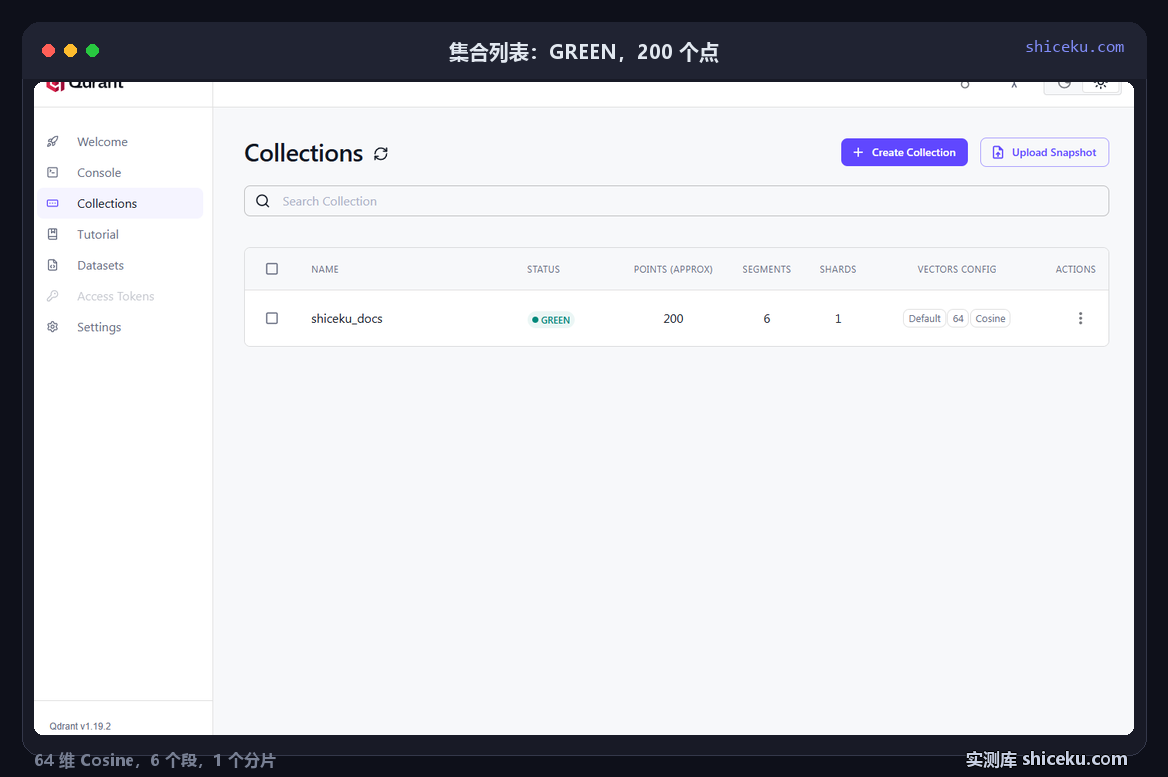The image size is (1168, 777).
Task: Click the SHARDS column header
Action: click(838, 269)
